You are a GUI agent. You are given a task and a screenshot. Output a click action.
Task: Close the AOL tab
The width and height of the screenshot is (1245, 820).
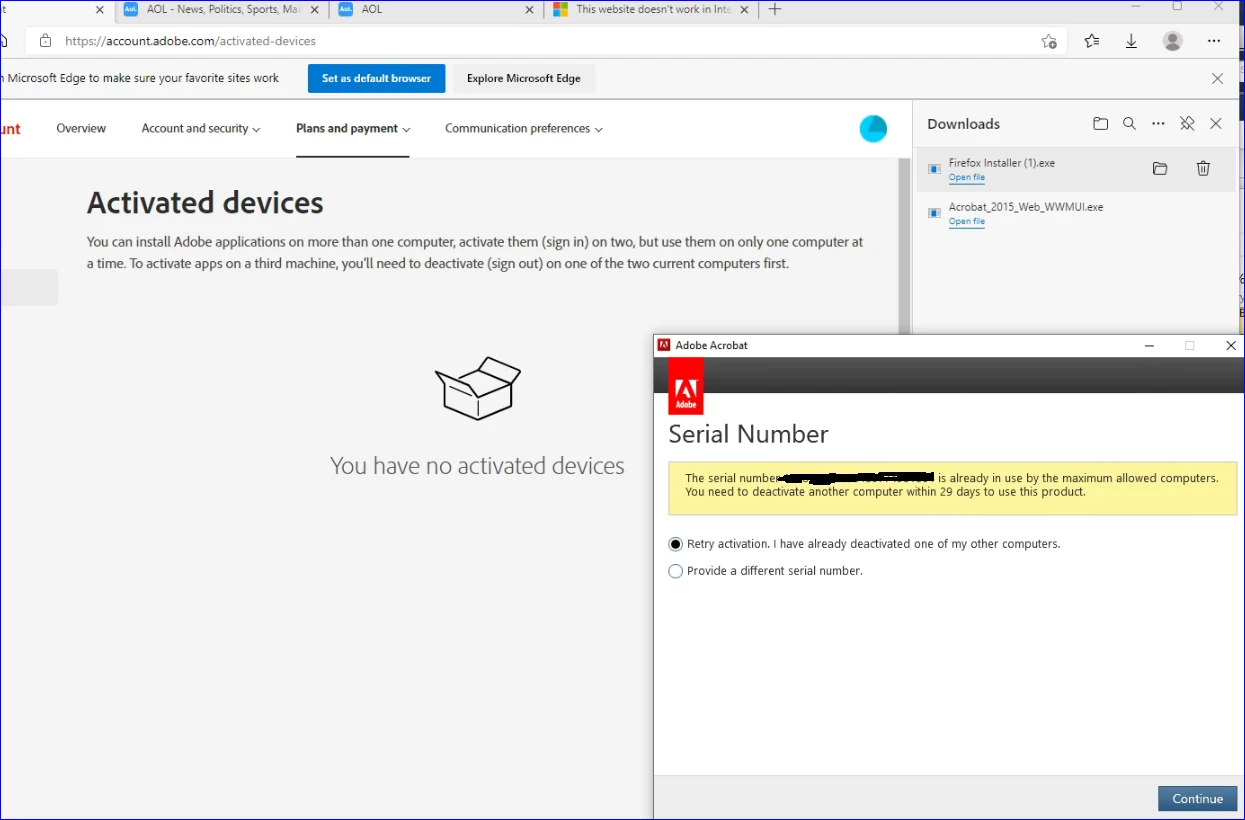tap(530, 9)
